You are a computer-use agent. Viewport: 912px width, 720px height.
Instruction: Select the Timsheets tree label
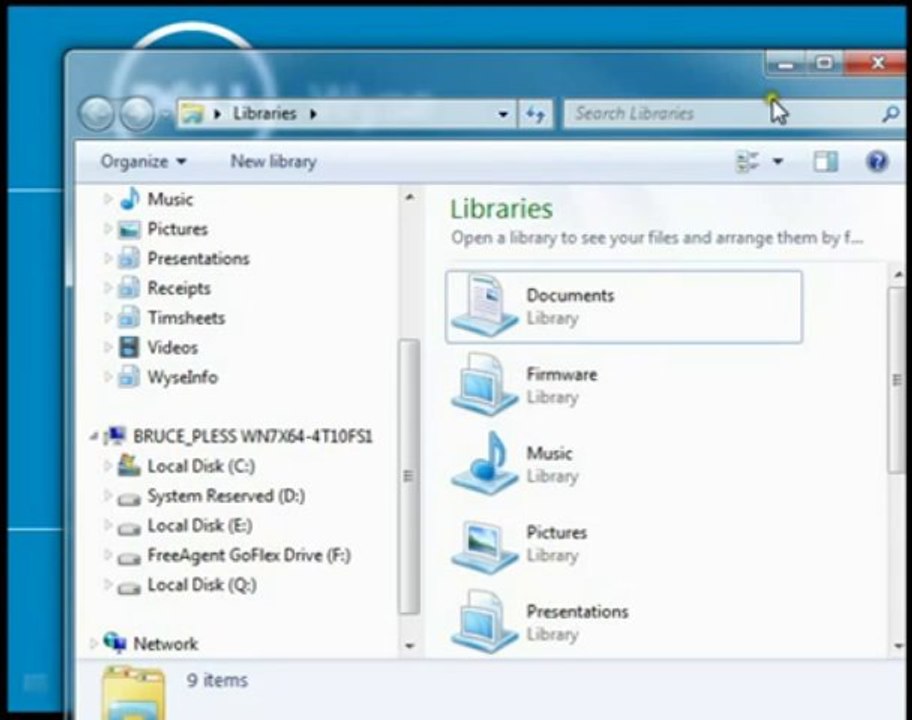186,318
